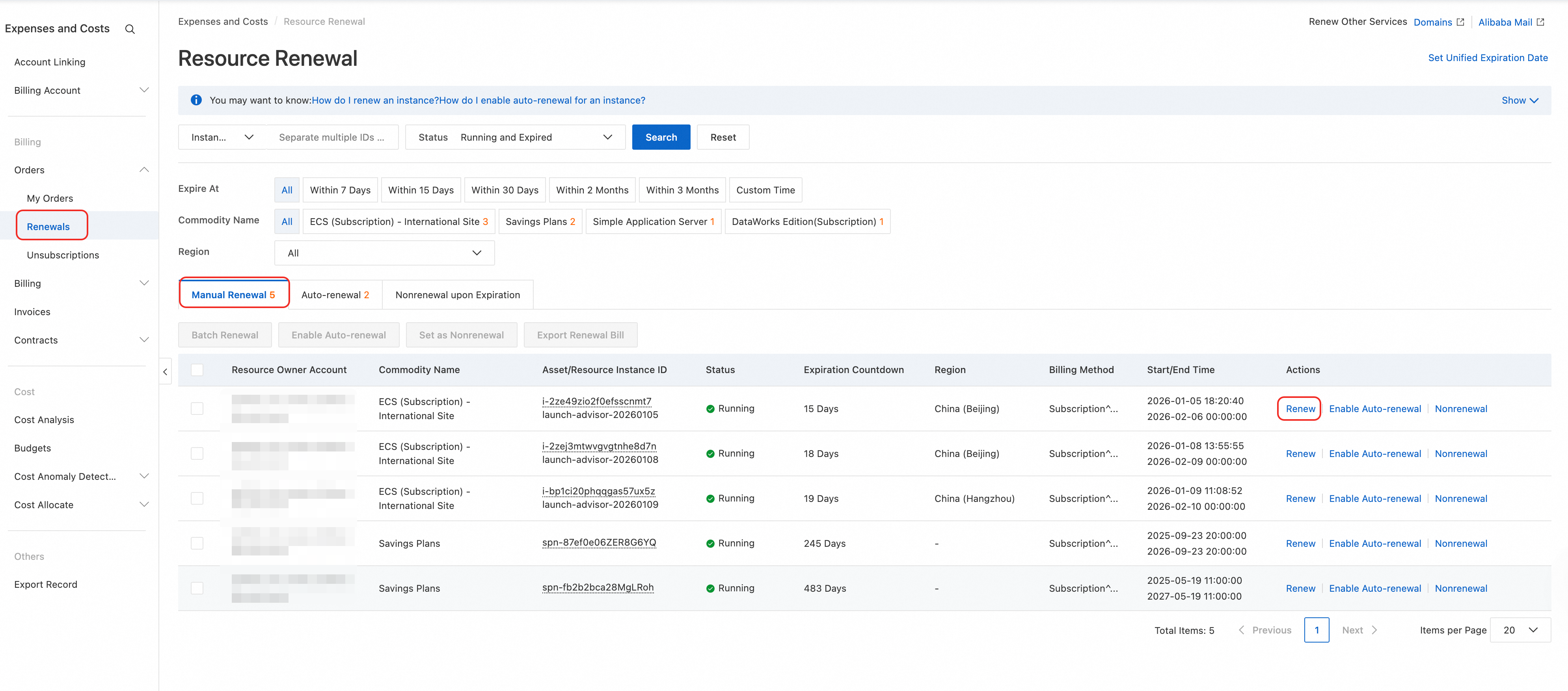Screen dimensions: 1568x691
Task: Click the green Running status icon in first row
Action: tap(710, 409)
